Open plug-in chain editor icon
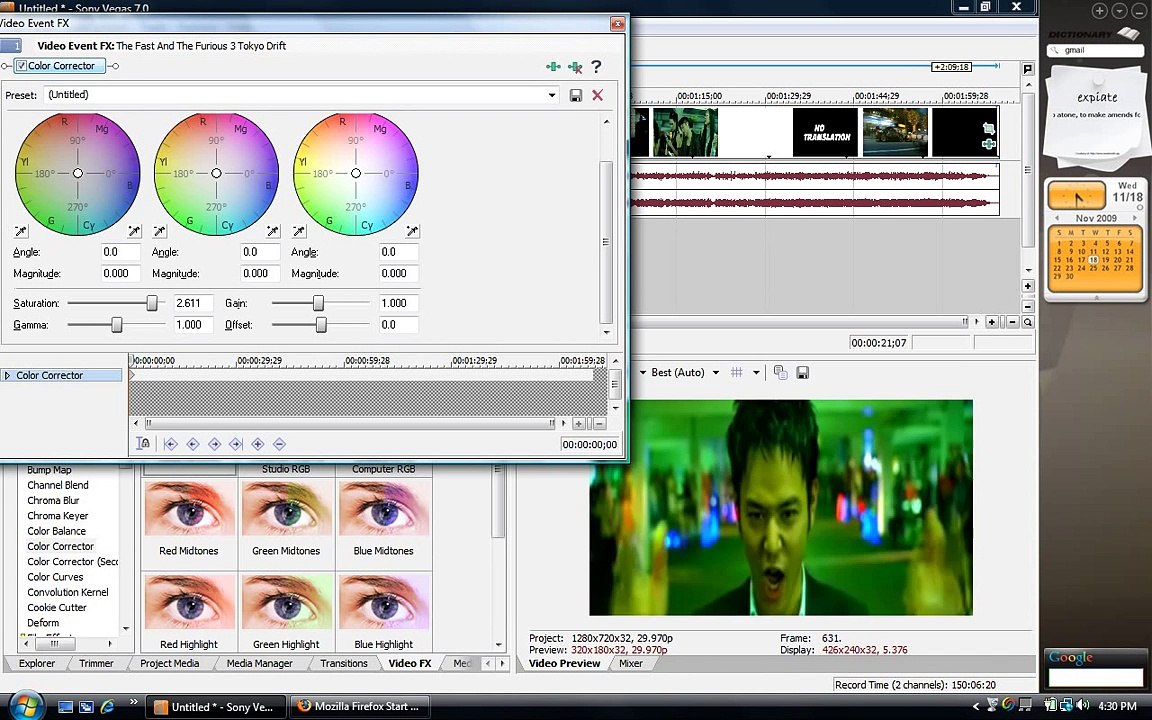Image resolution: width=1152 pixels, height=720 pixels. (552, 67)
